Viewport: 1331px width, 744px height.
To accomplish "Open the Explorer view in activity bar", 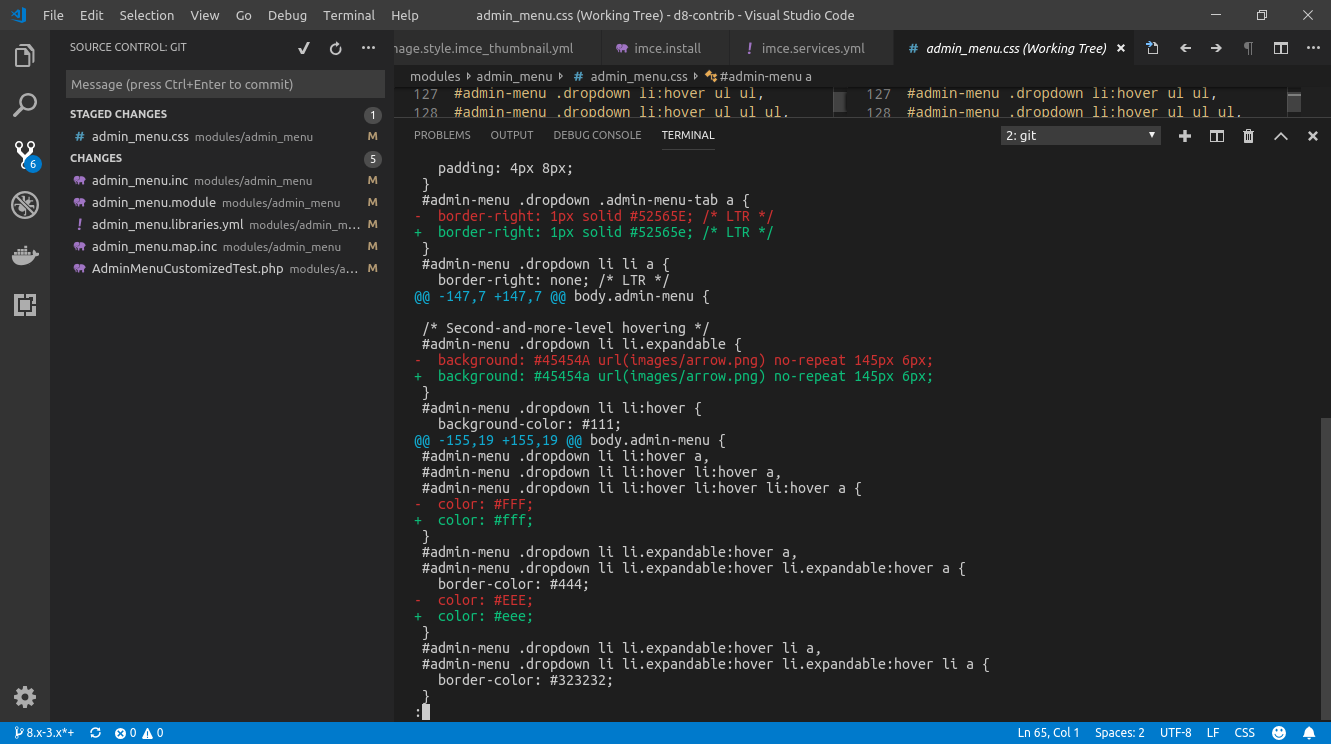I will [x=25, y=56].
